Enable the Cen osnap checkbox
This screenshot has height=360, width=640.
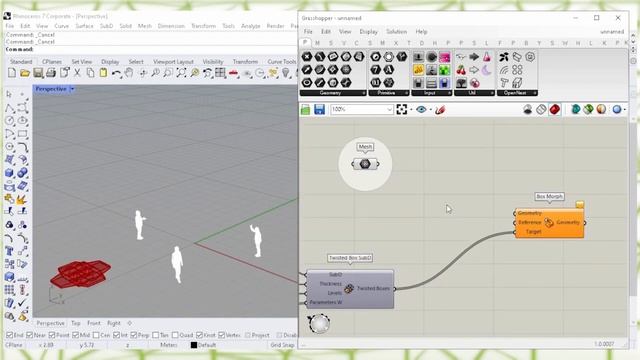(x=96, y=335)
